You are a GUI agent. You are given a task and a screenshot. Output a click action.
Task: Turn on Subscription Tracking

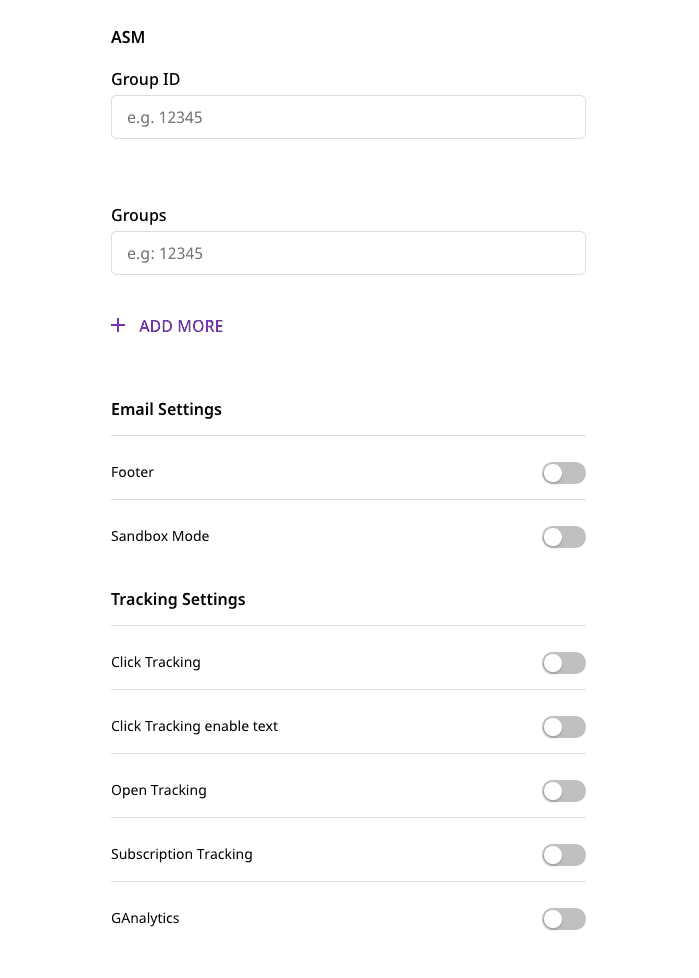(x=563, y=854)
